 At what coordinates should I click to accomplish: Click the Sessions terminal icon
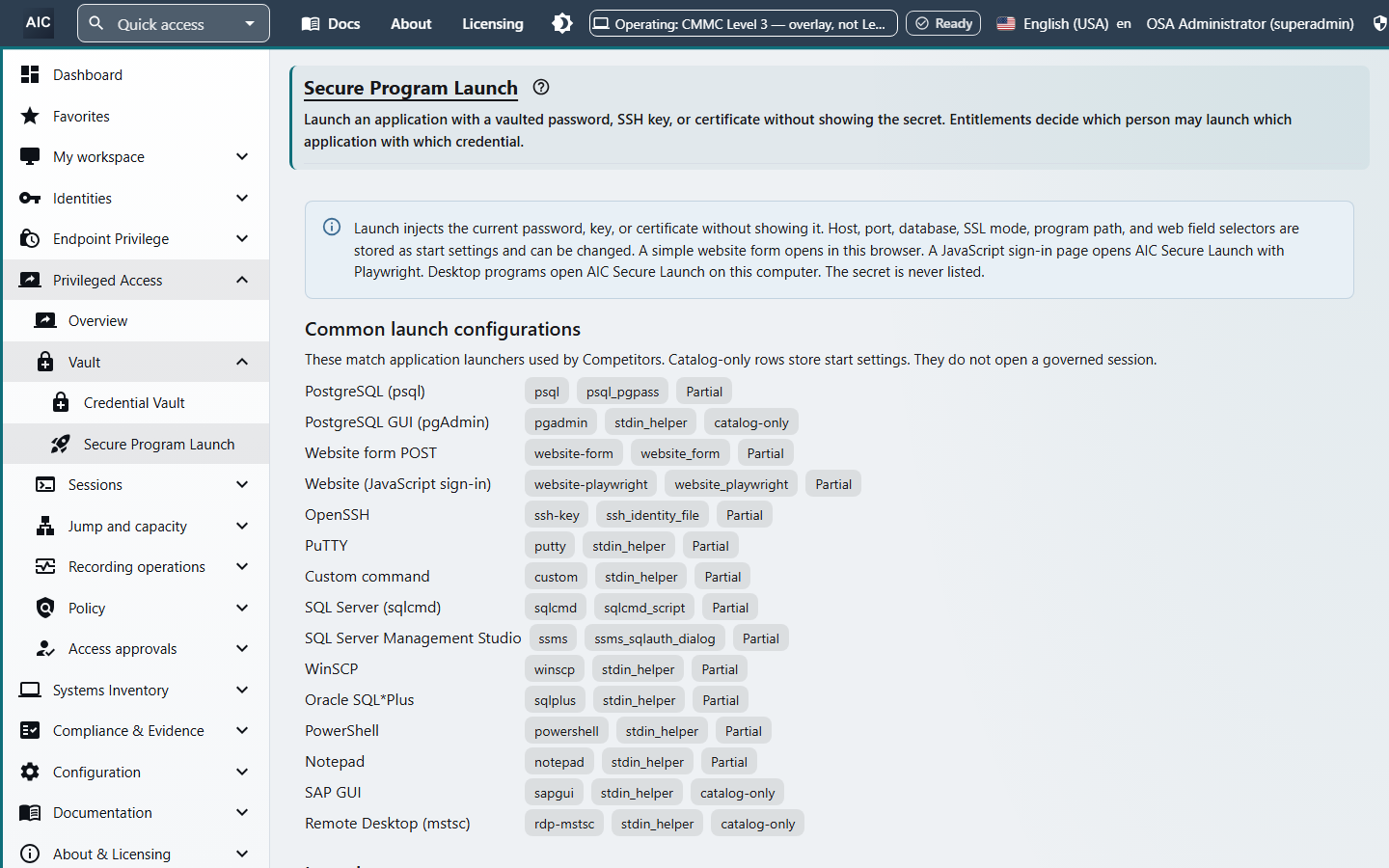(45, 484)
